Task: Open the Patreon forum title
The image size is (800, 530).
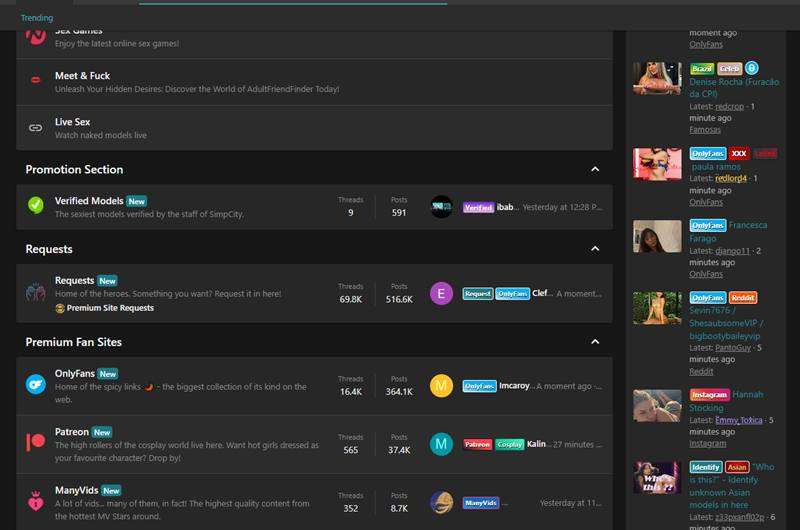Action: point(72,432)
